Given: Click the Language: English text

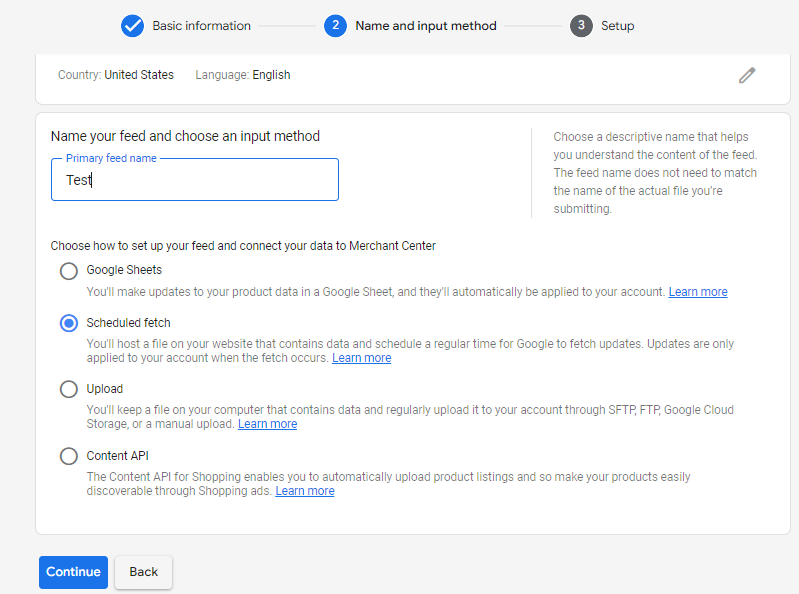Looking at the screenshot, I should 243,75.
